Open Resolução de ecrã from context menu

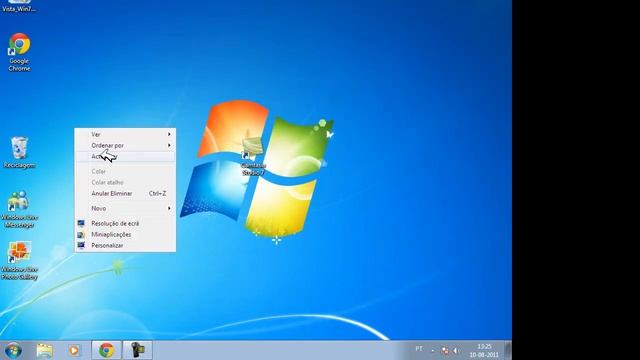click(125, 223)
